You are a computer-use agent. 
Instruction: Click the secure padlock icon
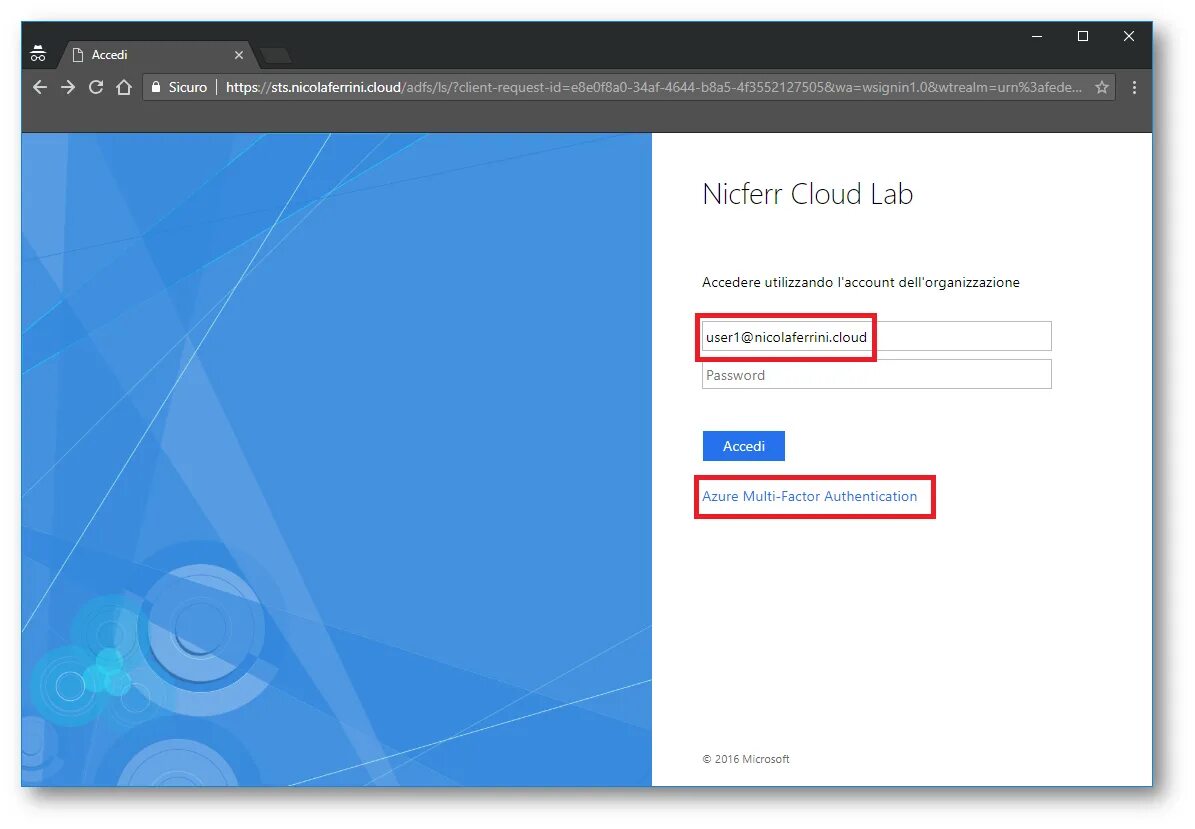[156, 88]
